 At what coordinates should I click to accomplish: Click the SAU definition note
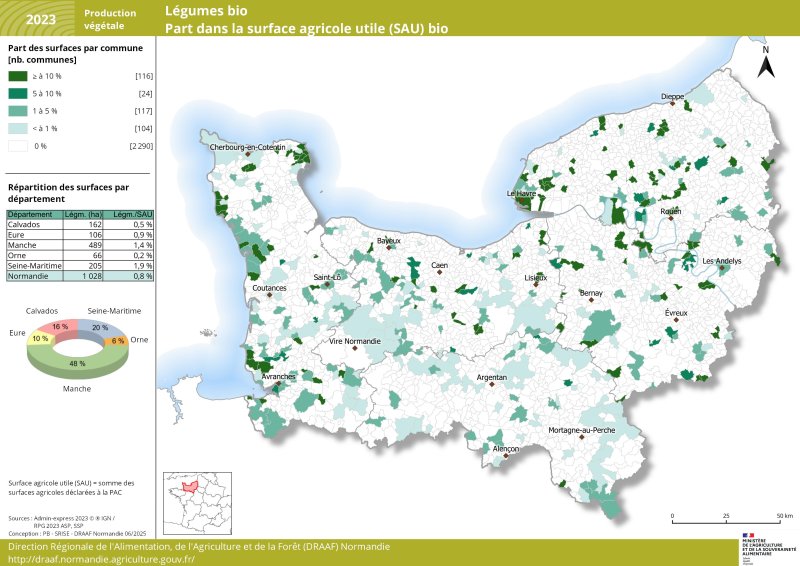(x=71, y=487)
